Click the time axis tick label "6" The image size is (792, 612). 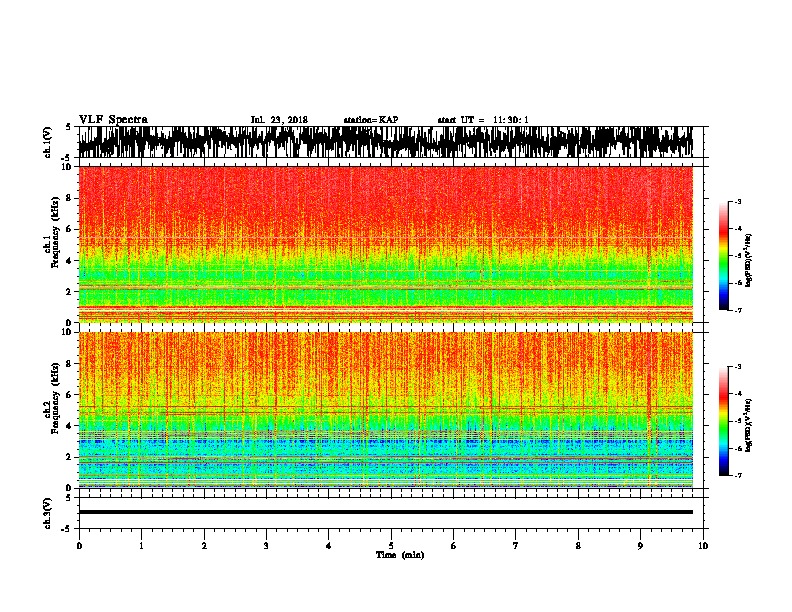click(454, 545)
